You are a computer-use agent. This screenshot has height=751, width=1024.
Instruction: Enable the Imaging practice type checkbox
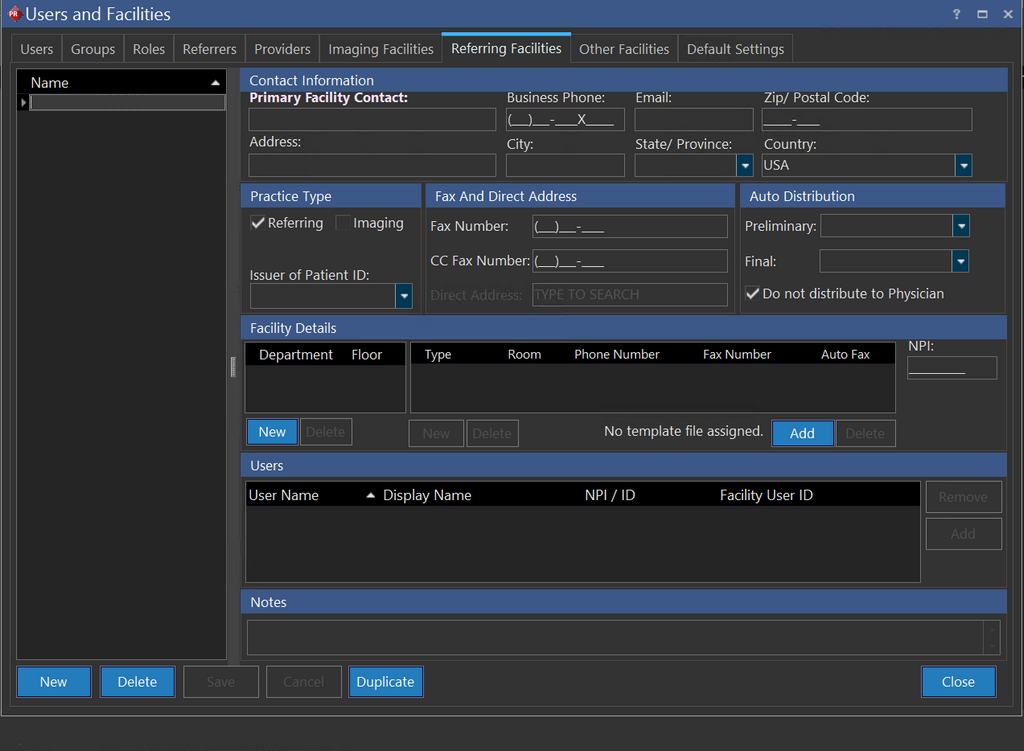343,223
